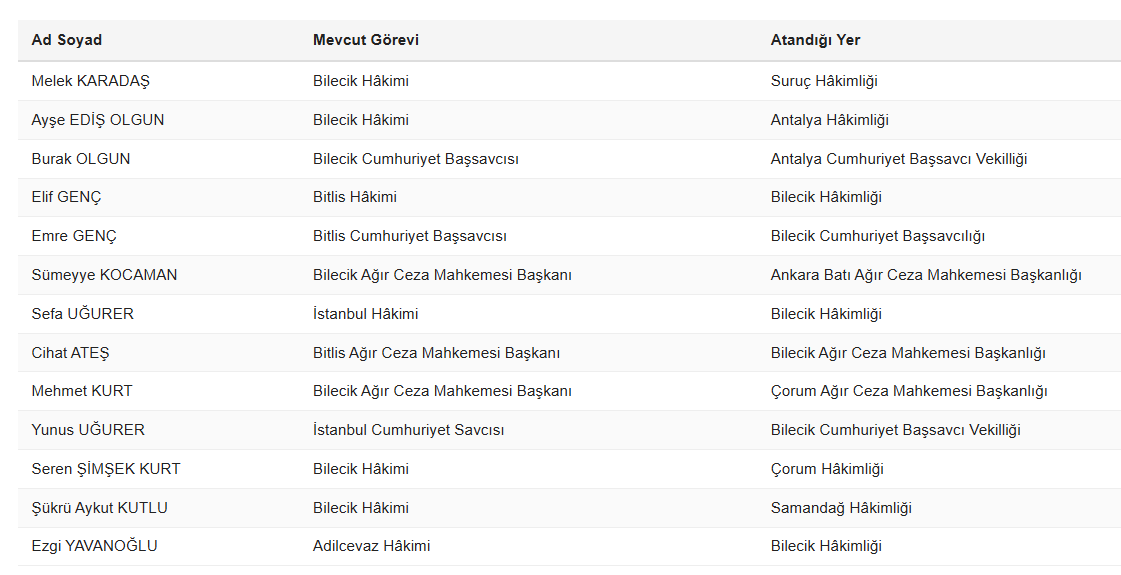Image resolution: width=1121 pixels, height=575 pixels.
Task: Select the Sümeyye KOCAMAN name cell
Action: pos(104,275)
